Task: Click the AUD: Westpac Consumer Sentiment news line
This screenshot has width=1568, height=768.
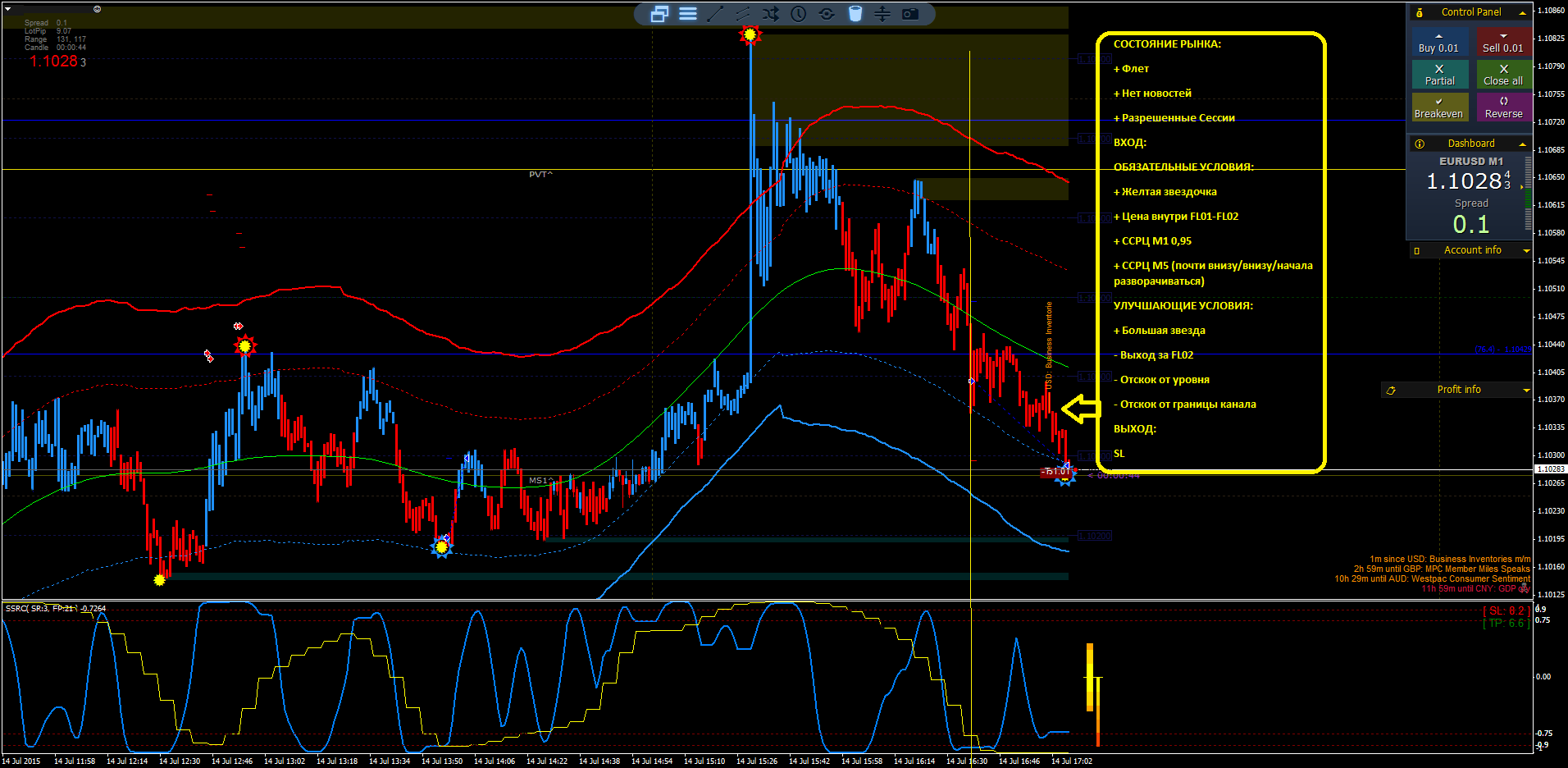Action: tap(1432, 579)
